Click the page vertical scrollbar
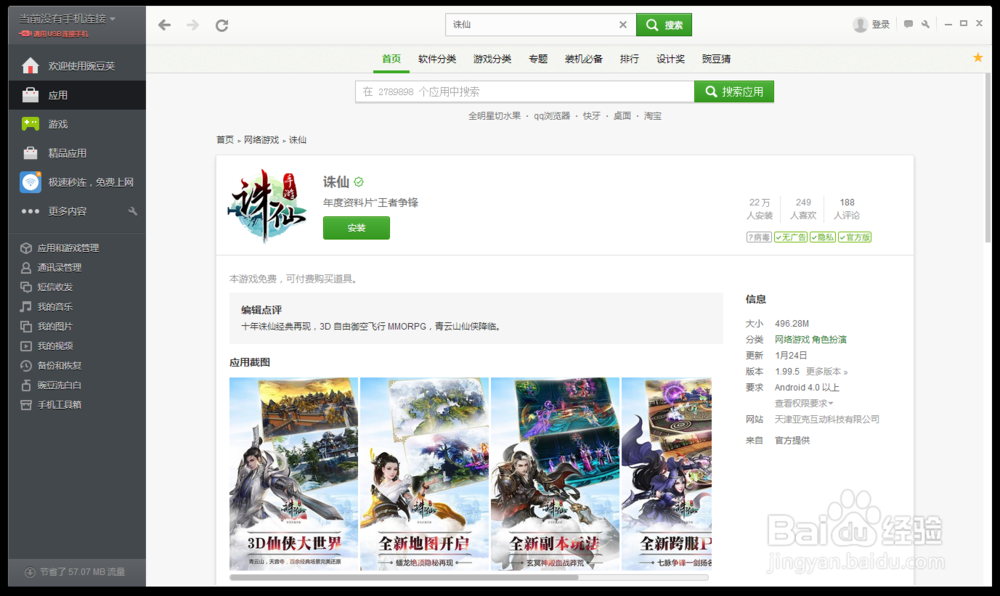The height and width of the screenshot is (596, 1000). pos(988,158)
